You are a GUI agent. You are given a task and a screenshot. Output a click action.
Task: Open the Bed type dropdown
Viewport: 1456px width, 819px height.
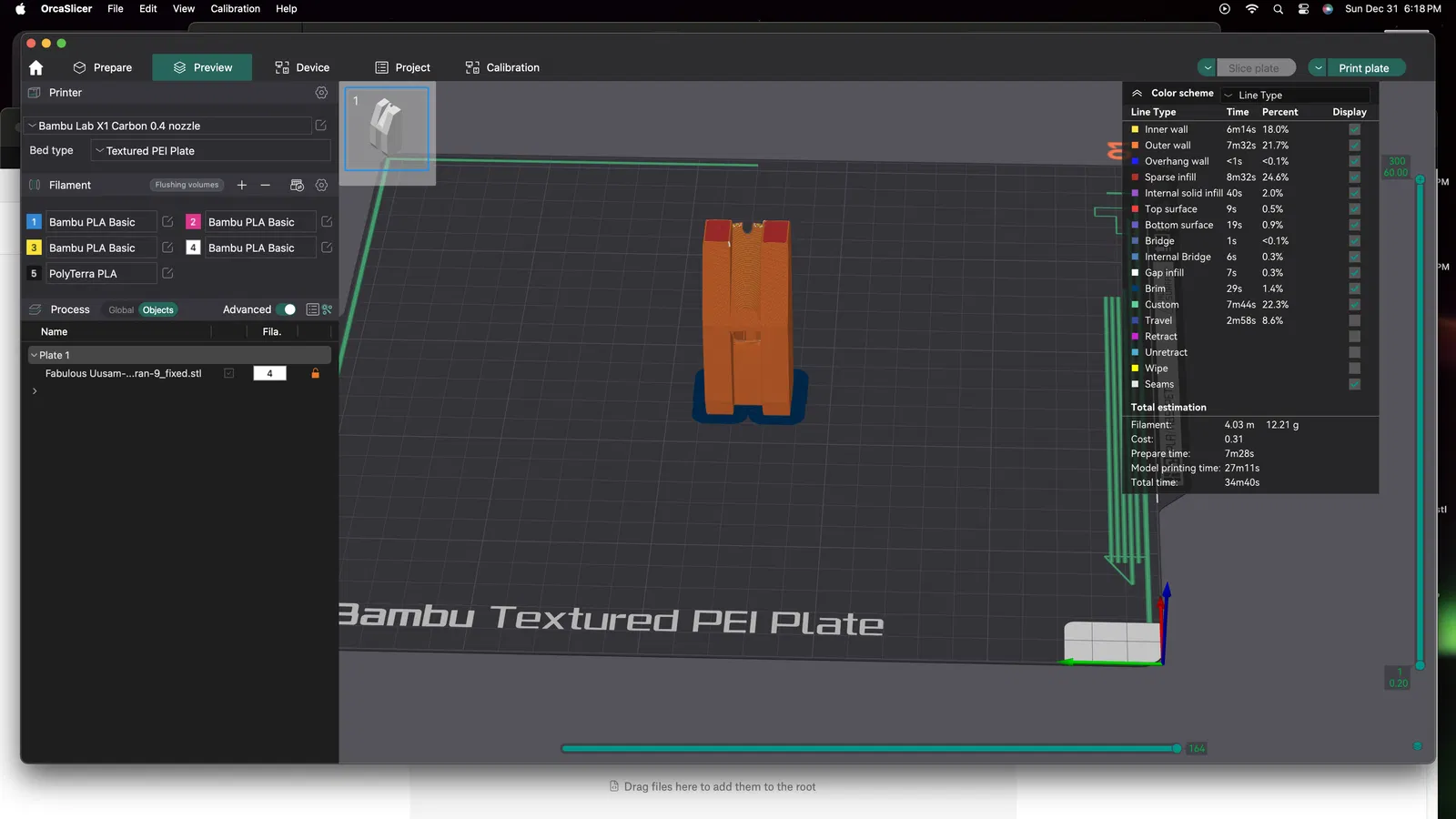tap(211, 151)
